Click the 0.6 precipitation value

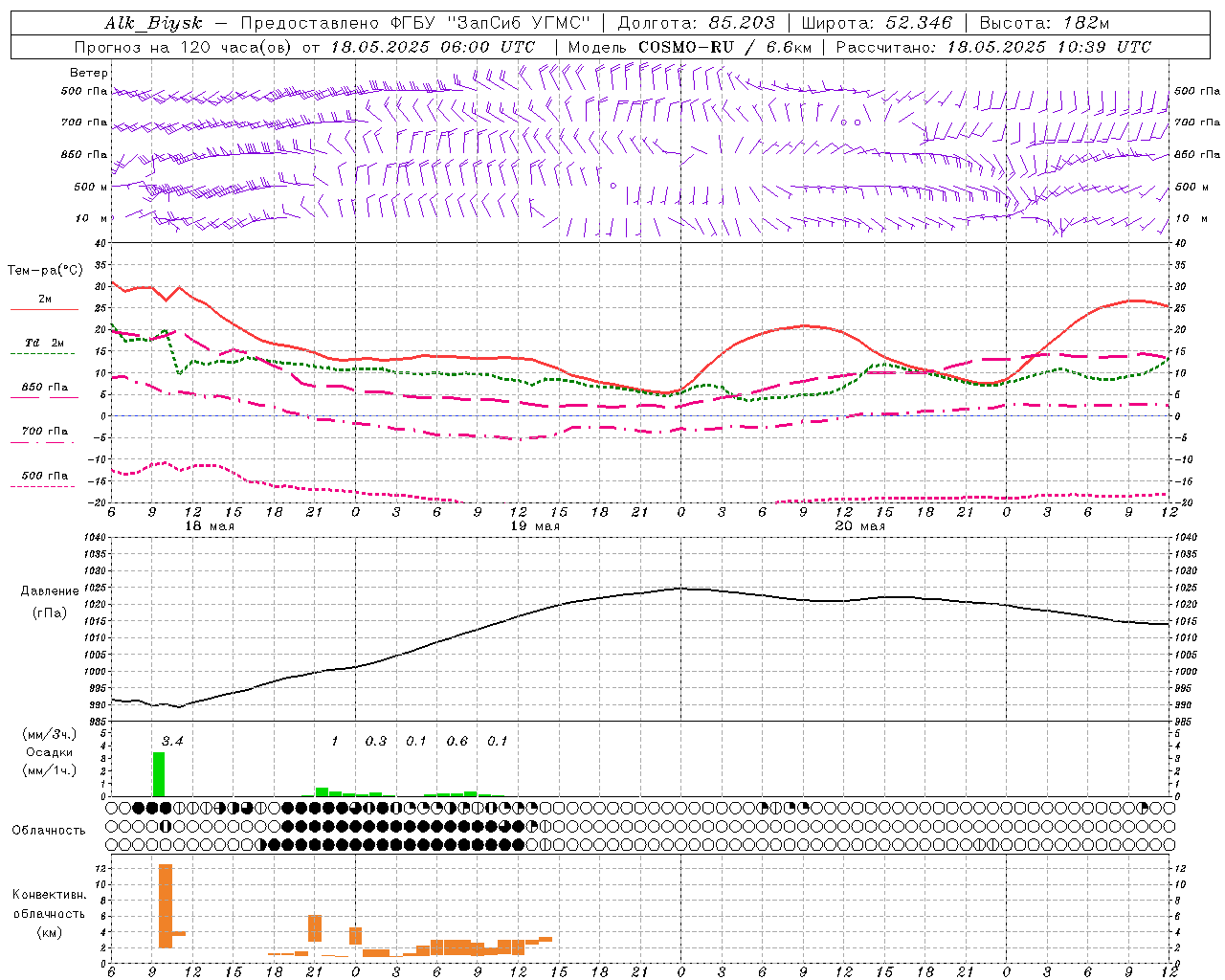click(457, 741)
